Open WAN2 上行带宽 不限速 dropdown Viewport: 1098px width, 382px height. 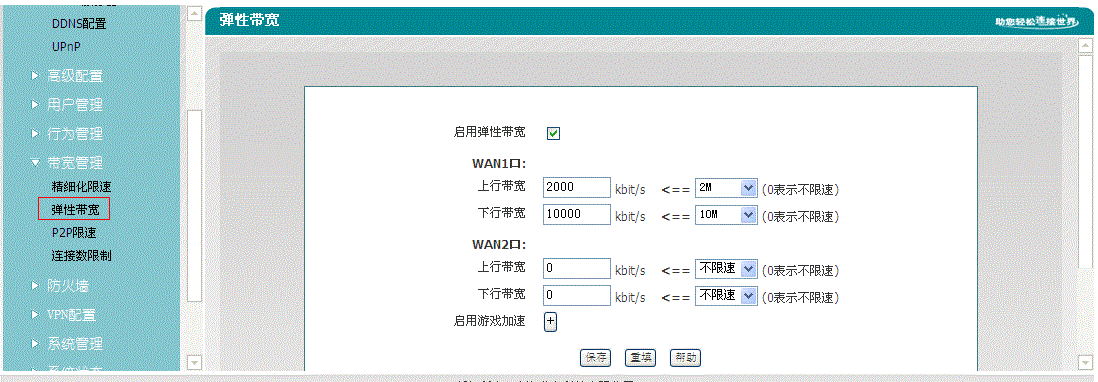(x=726, y=269)
